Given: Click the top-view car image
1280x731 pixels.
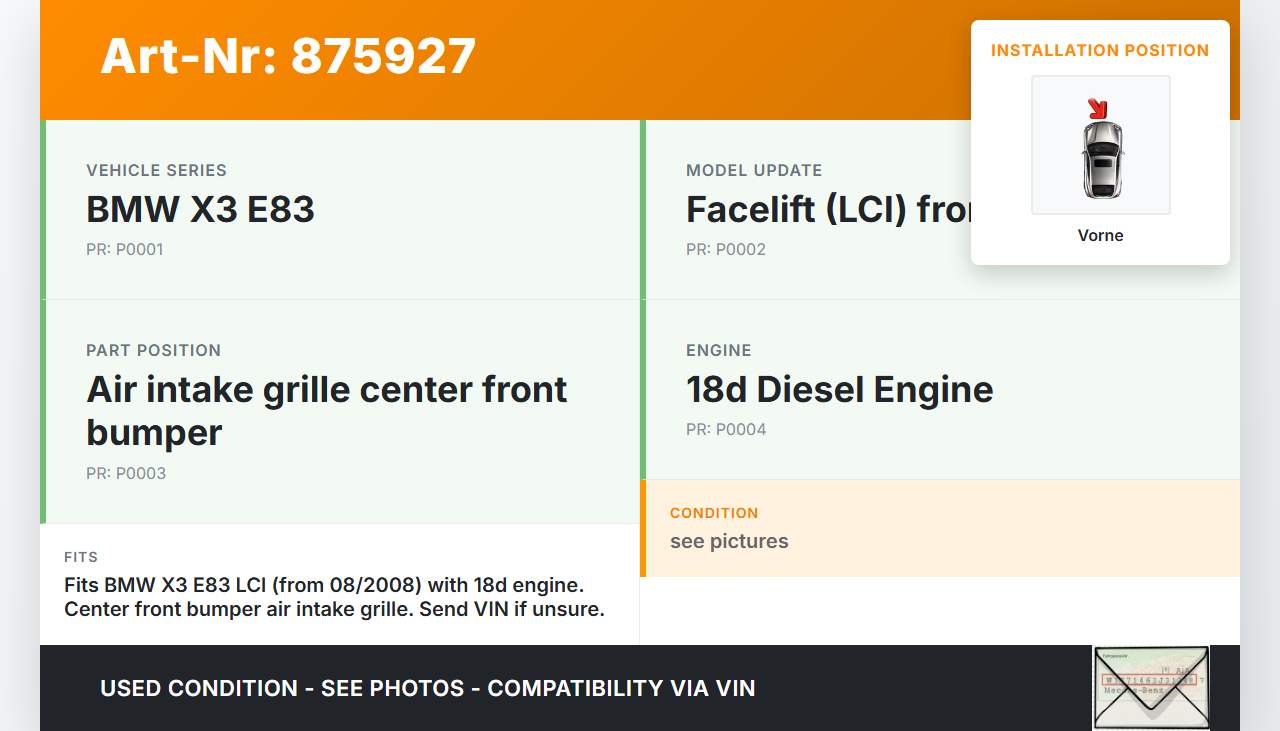Looking at the screenshot, I should click(x=1101, y=160).
